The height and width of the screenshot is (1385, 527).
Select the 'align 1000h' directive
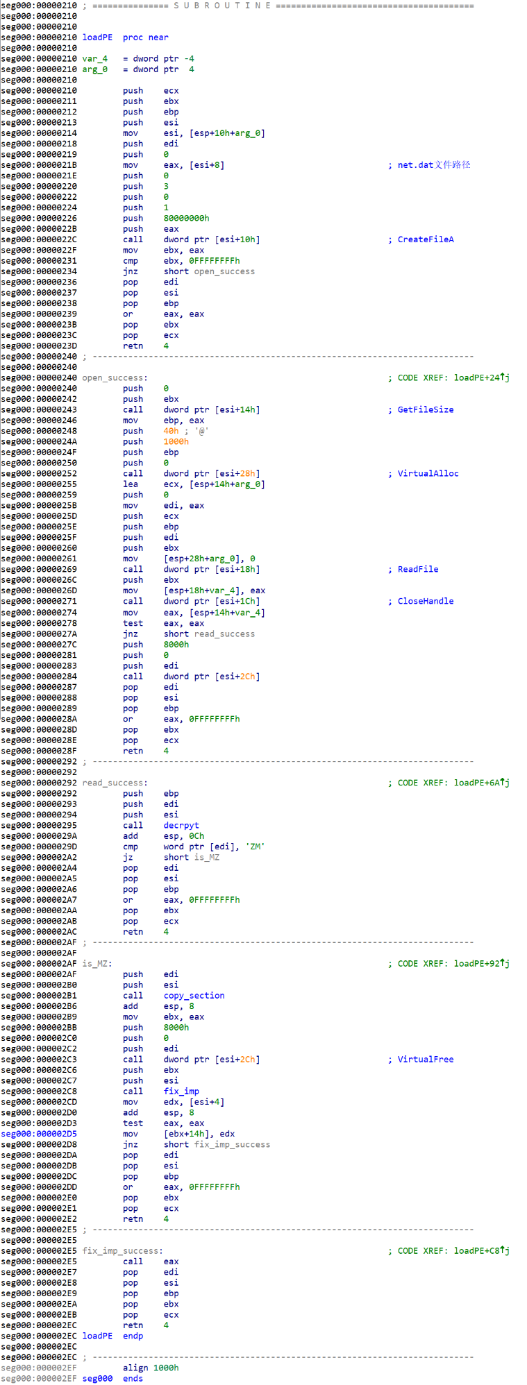151,1367
